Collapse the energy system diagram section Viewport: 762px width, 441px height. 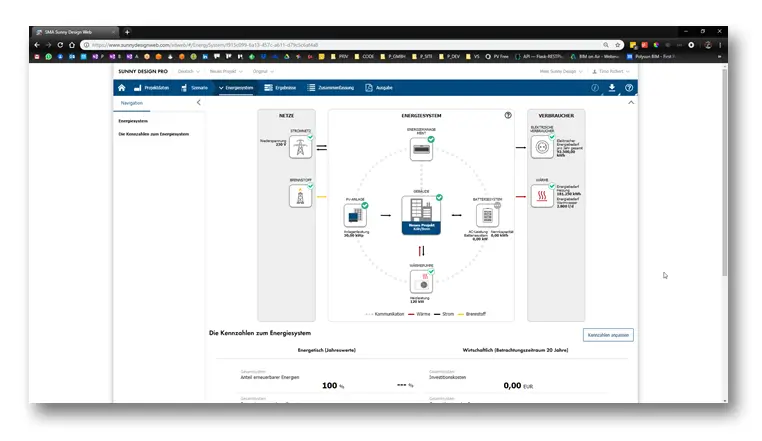(x=631, y=103)
